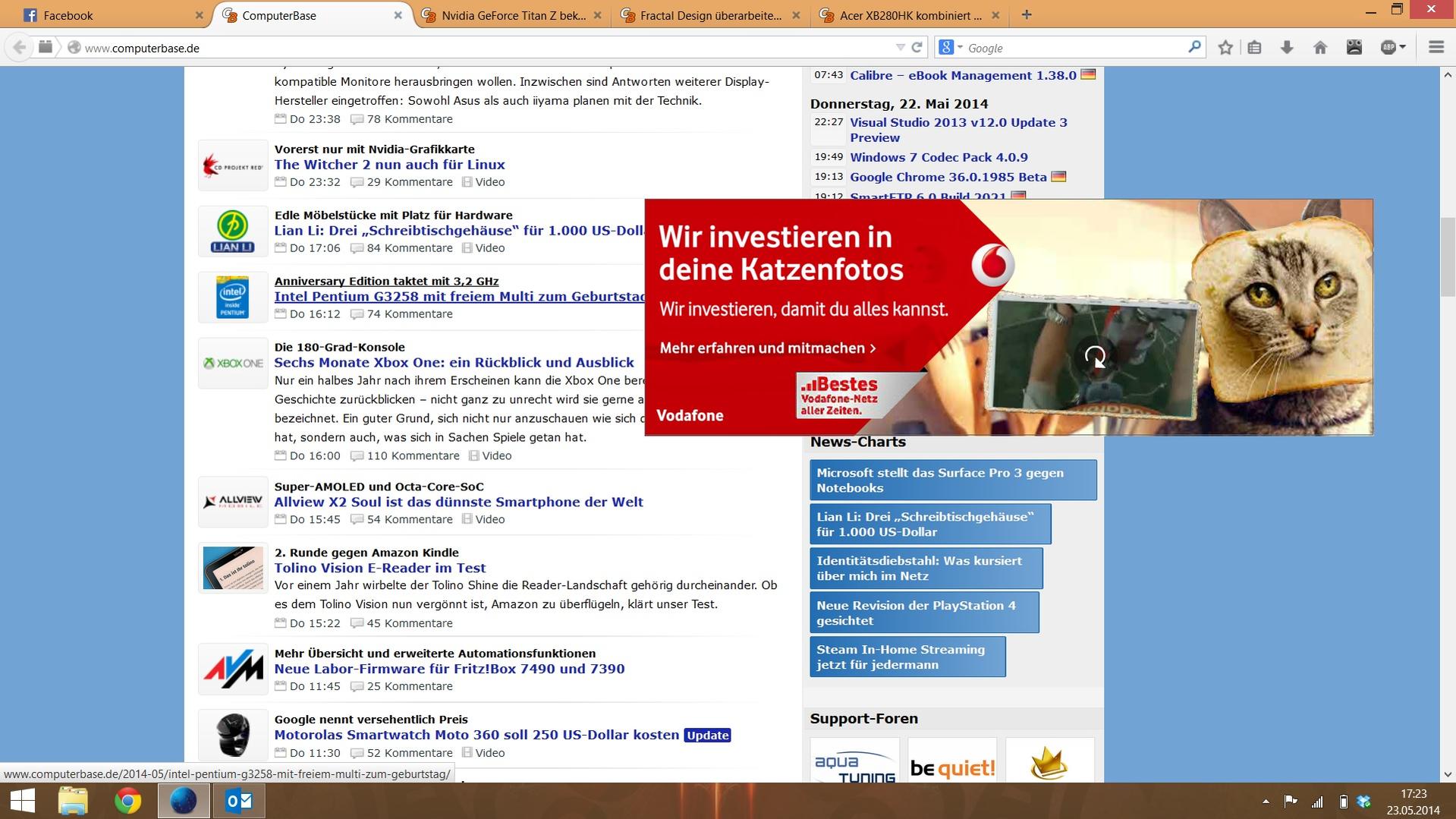Click the battery tray icon
The image size is (1456, 819).
[x=1343, y=801]
